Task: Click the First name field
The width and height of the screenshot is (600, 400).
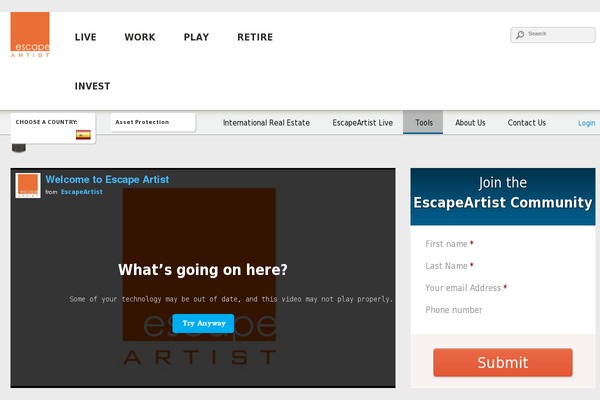Action: (x=503, y=244)
